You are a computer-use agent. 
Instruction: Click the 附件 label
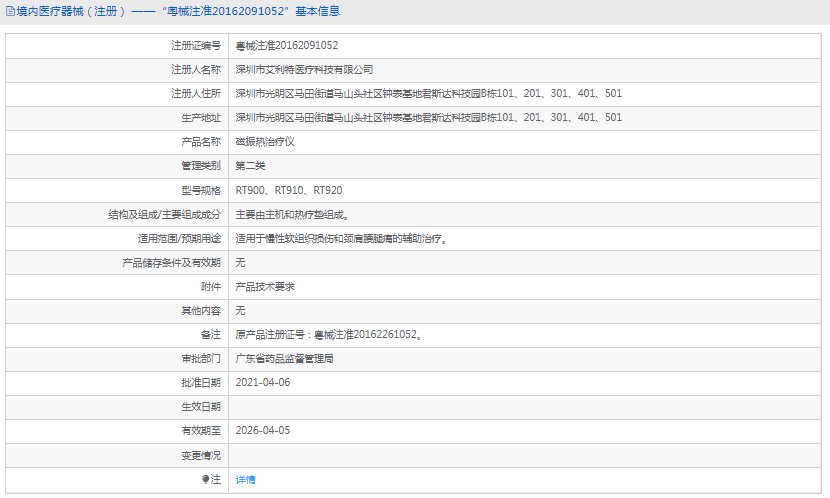(x=211, y=286)
